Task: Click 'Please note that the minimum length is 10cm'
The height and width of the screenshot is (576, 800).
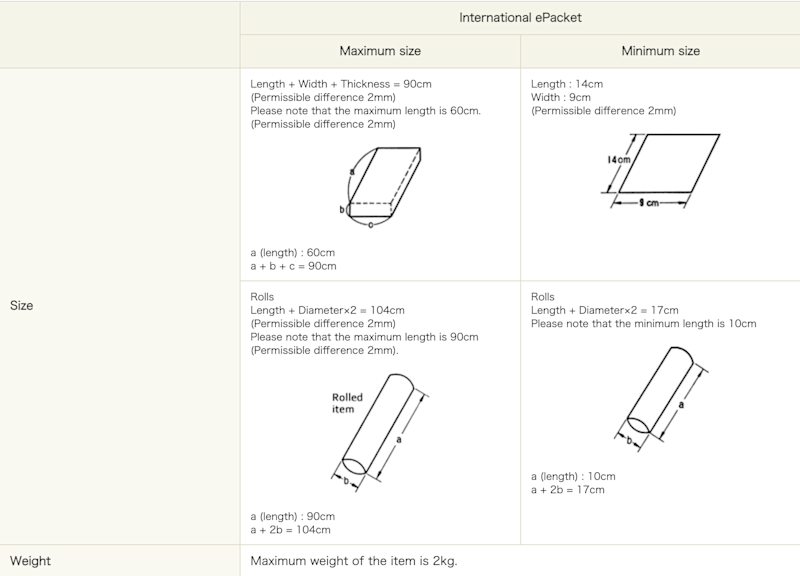Action: pos(643,323)
